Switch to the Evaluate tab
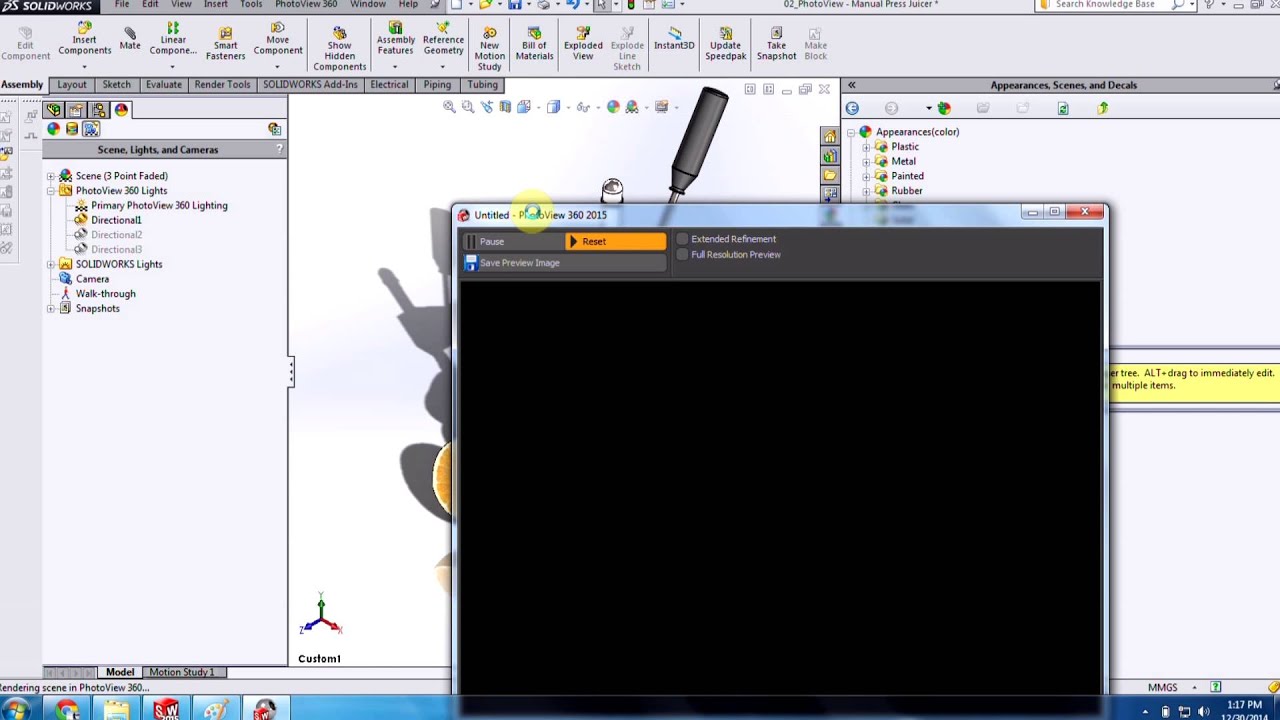 click(164, 85)
